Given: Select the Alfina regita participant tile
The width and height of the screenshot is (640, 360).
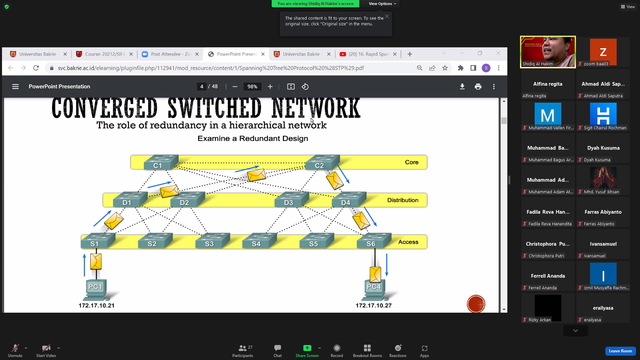Looking at the screenshot, I should (x=548, y=84).
